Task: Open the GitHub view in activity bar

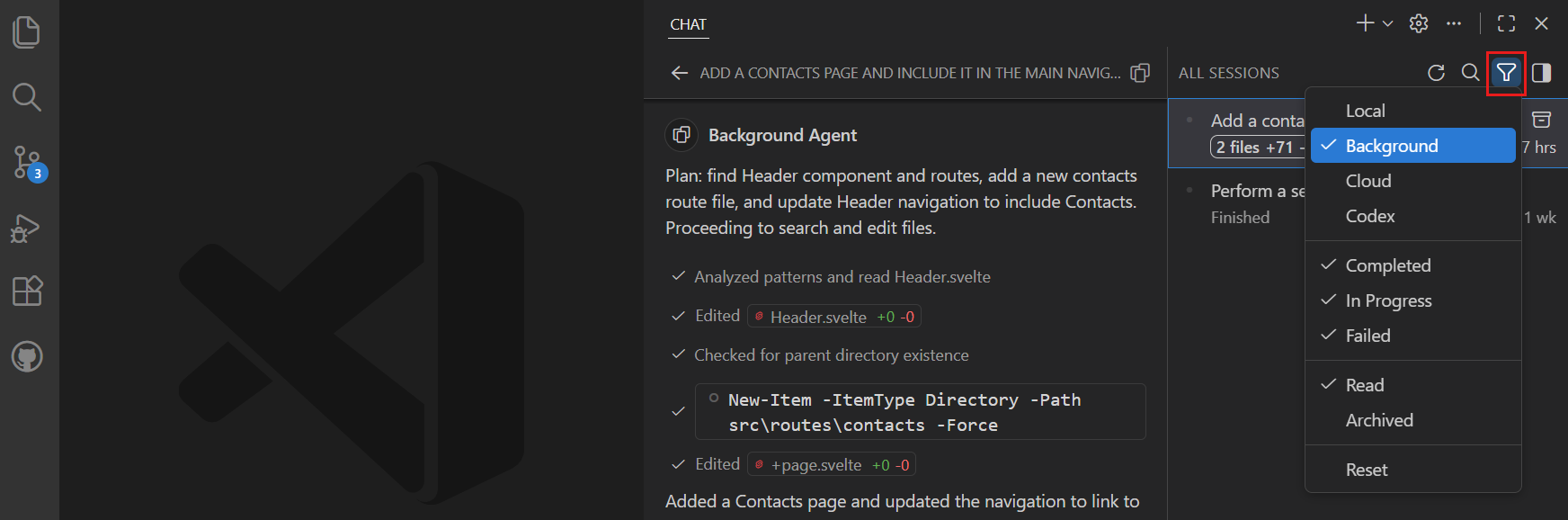Action: coord(27,357)
